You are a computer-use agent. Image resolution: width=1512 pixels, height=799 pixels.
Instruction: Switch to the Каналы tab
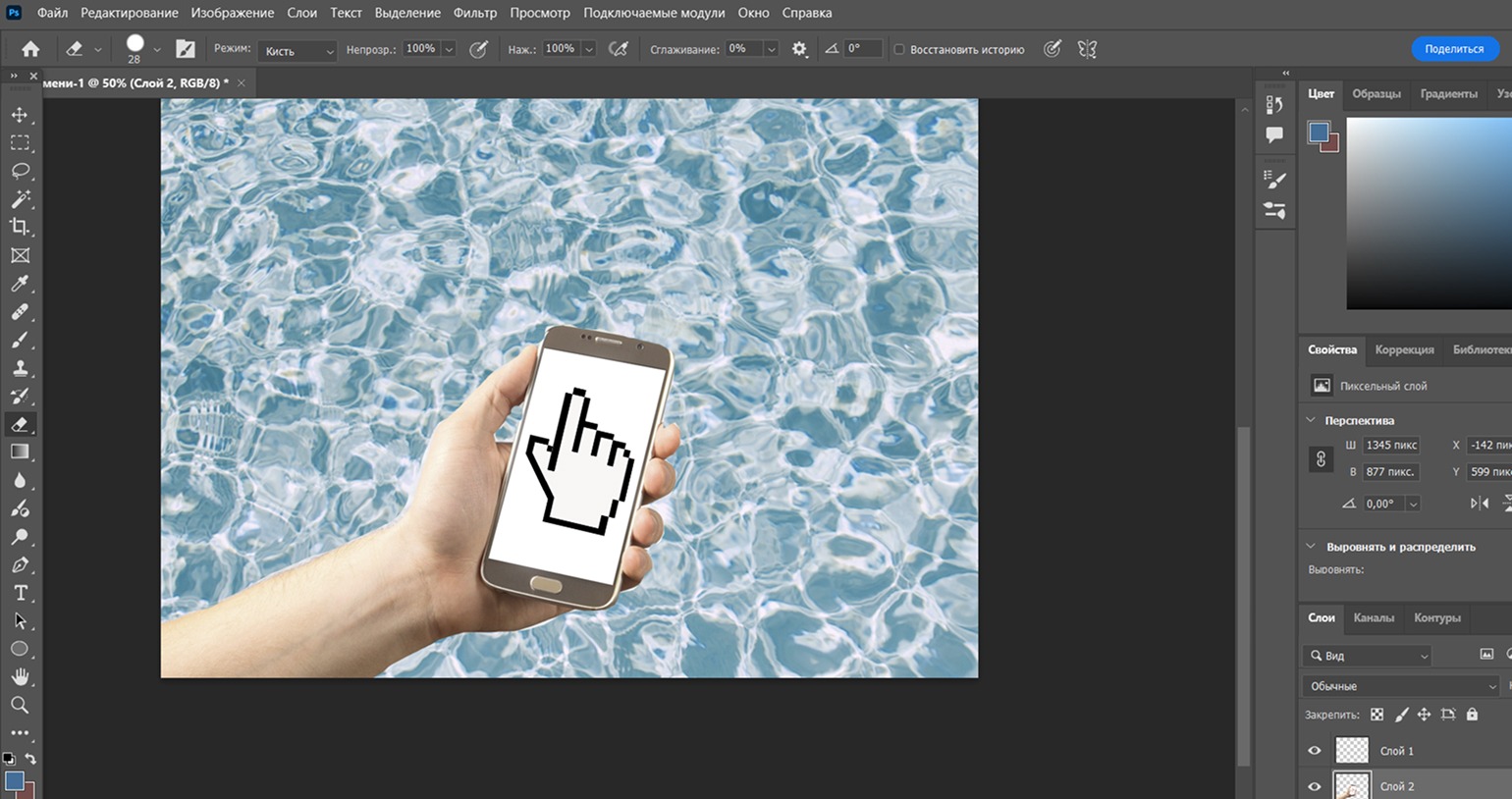[1374, 617]
